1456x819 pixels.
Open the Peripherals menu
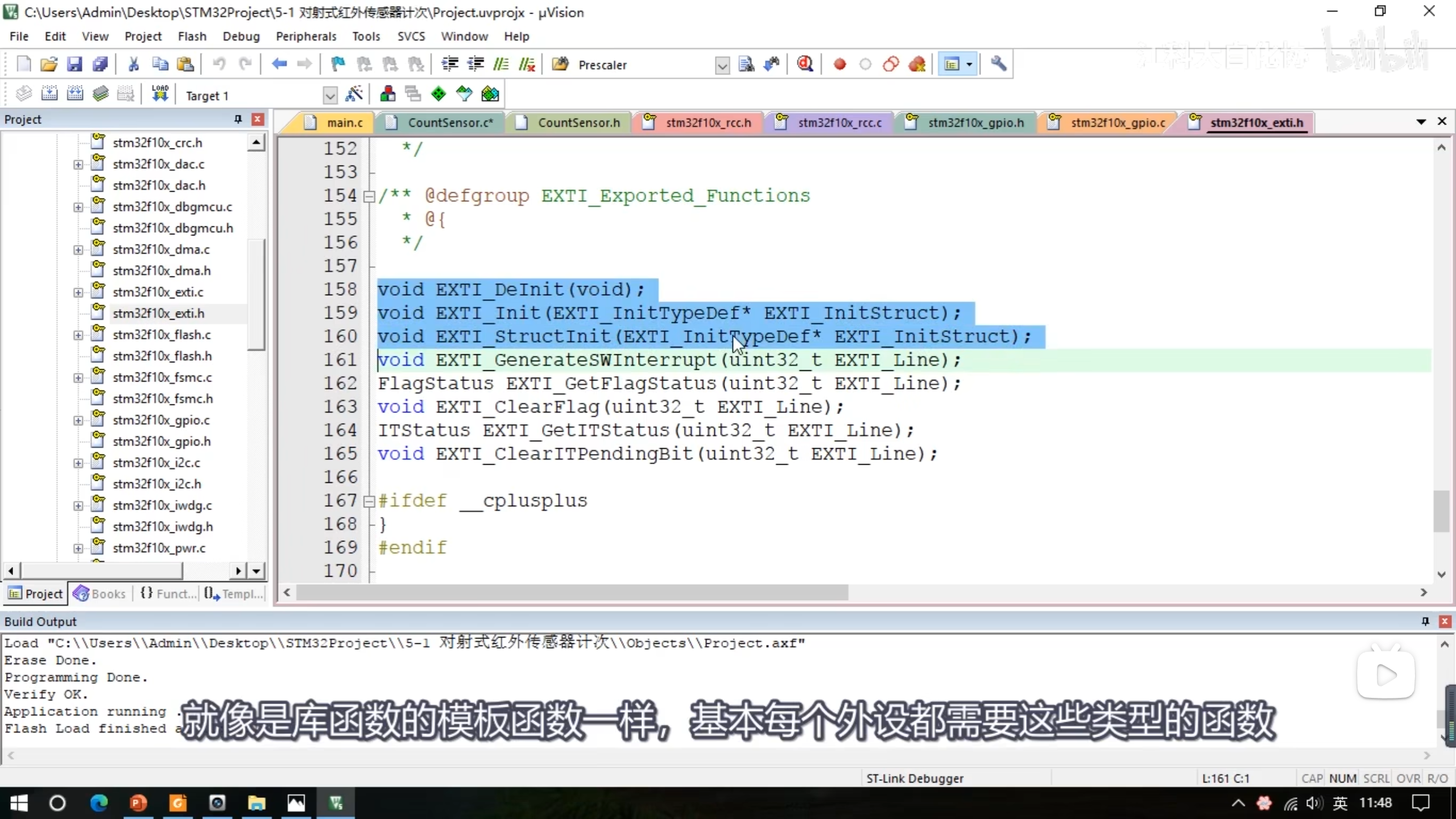pos(306,36)
